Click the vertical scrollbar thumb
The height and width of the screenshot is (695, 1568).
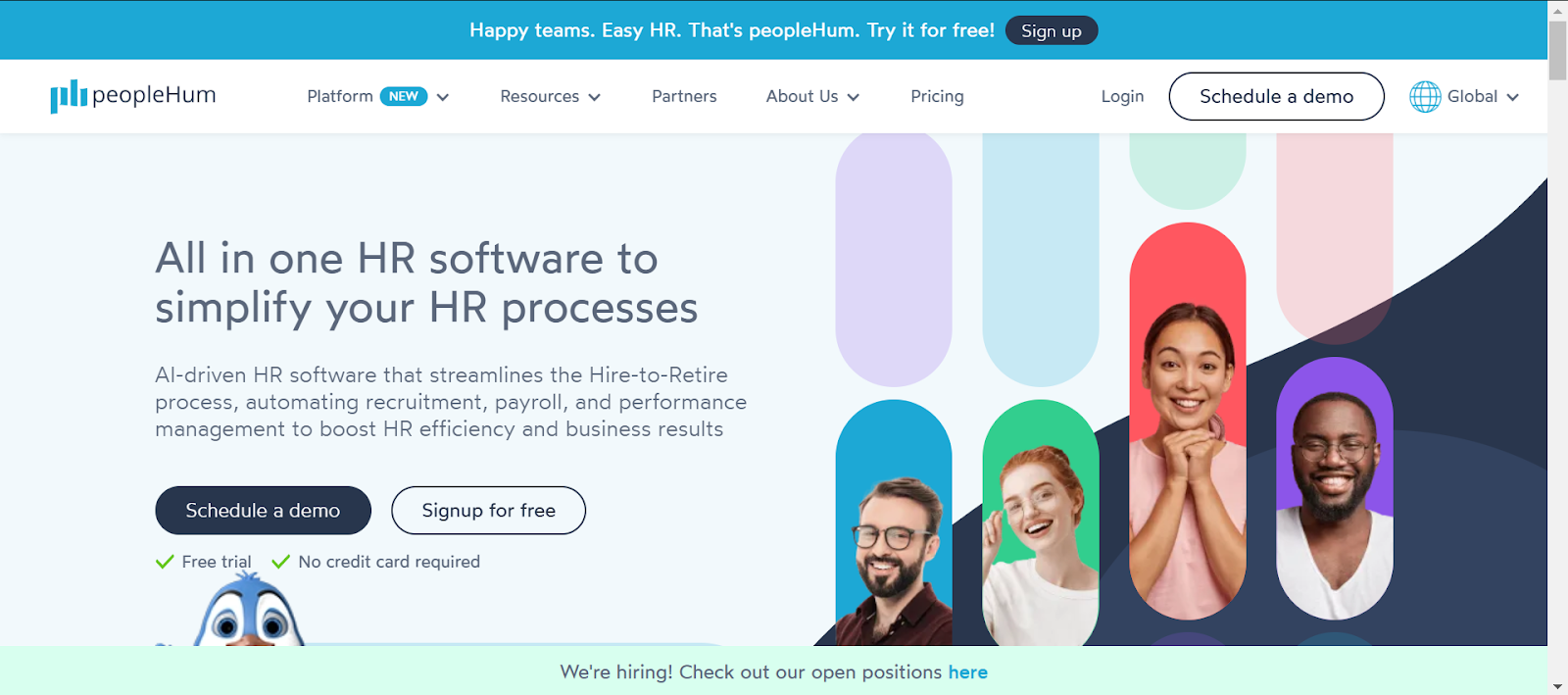point(1557,50)
